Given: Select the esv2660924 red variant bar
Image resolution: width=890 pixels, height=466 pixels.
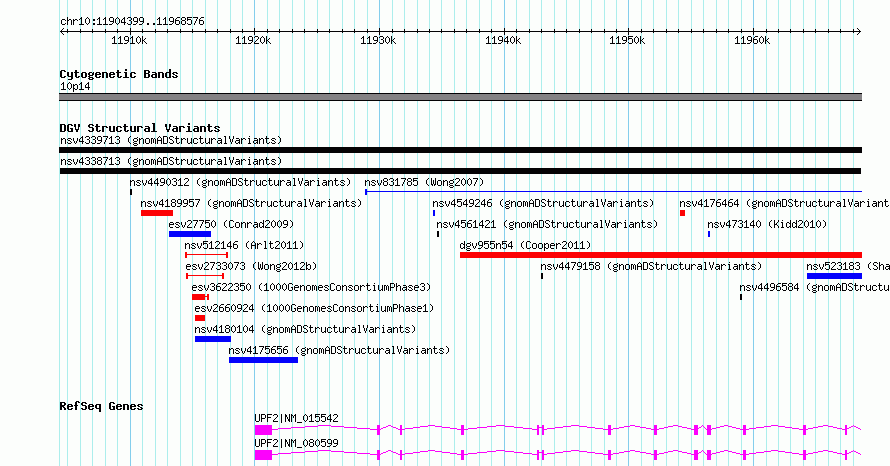Looking at the screenshot, I should coord(200,318).
